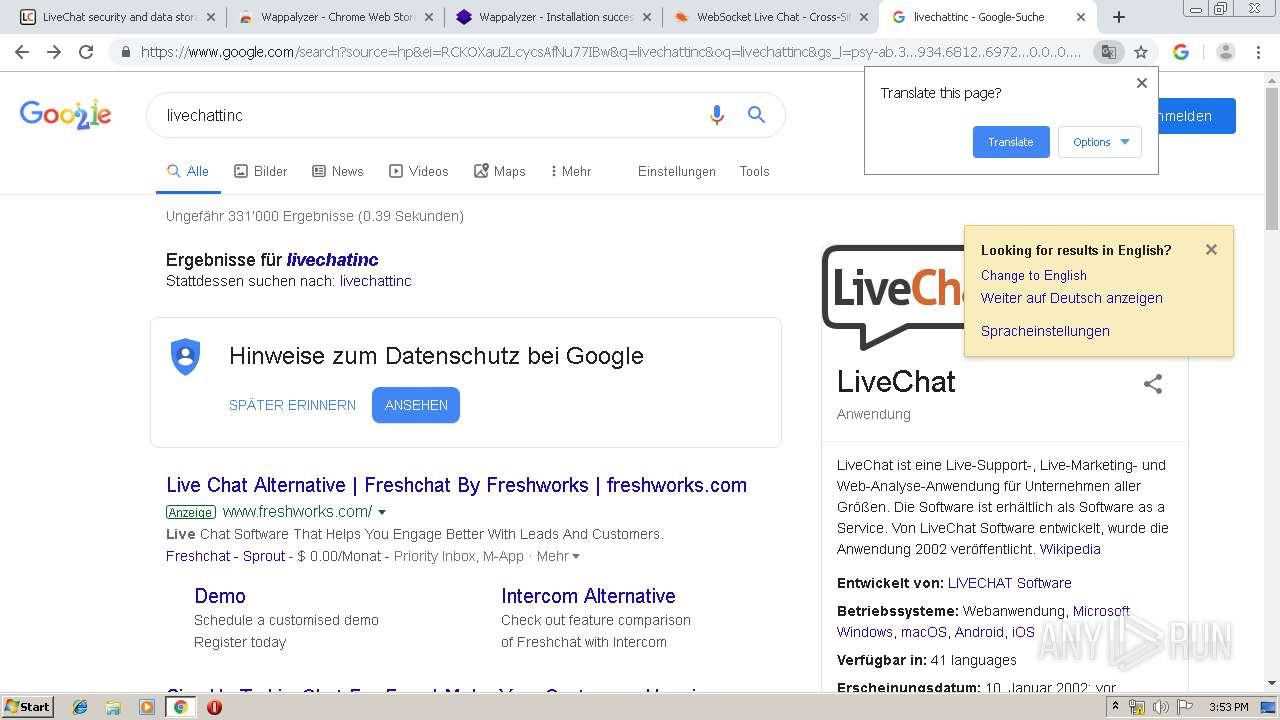Image resolution: width=1280 pixels, height=720 pixels.
Task: Click the volume icon in system tray
Action: 1161,707
